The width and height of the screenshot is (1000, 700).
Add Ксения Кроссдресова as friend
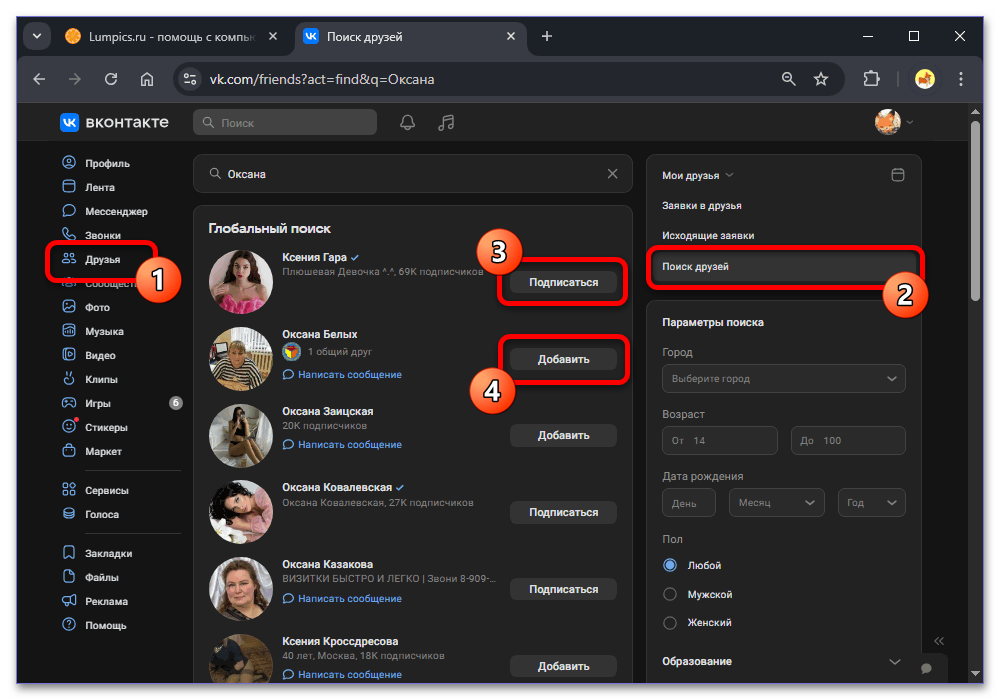tap(563, 666)
